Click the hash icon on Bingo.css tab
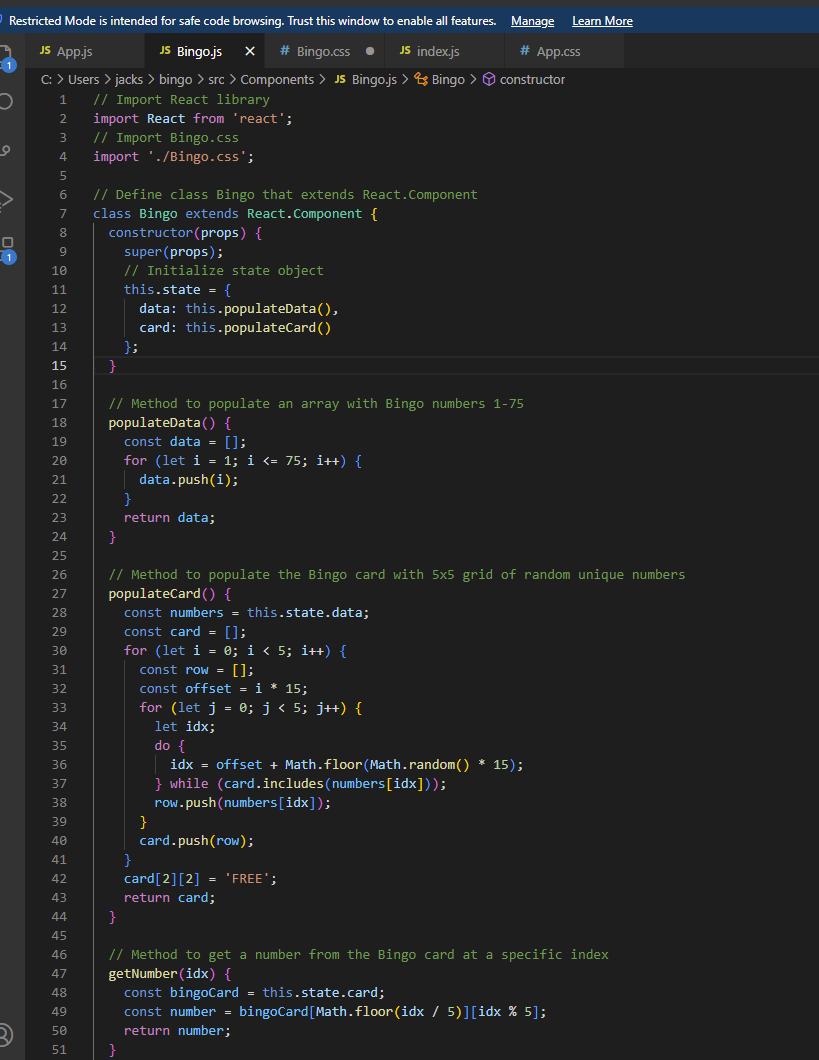Viewport: 819px width, 1060px height. pyautogui.click(x=285, y=51)
